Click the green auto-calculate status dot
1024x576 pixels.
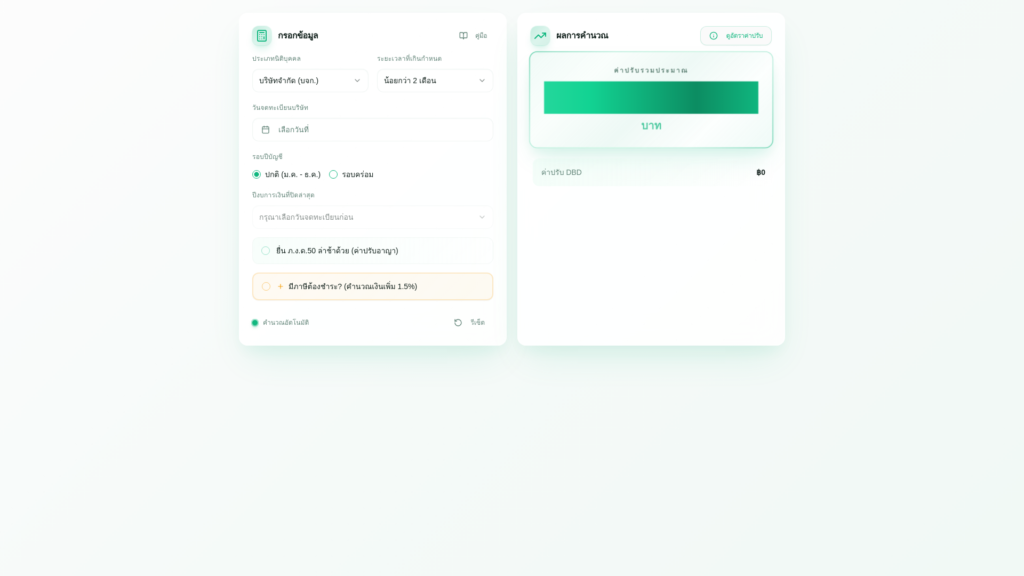255,323
